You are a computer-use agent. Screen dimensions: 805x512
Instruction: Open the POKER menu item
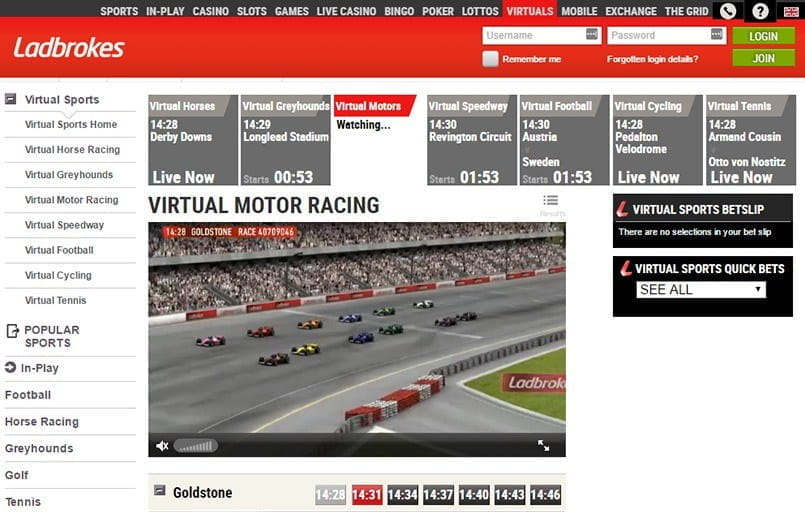click(x=438, y=11)
